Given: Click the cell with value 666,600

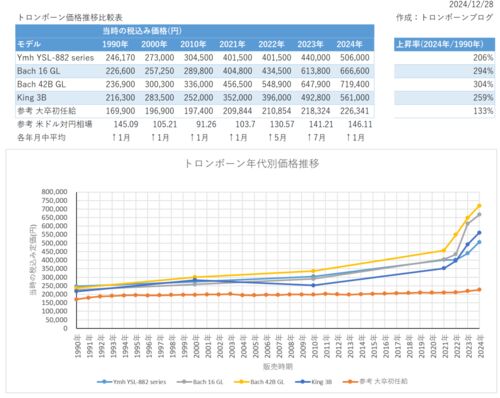Looking at the screenshot, I should click(x=355, y=71).
